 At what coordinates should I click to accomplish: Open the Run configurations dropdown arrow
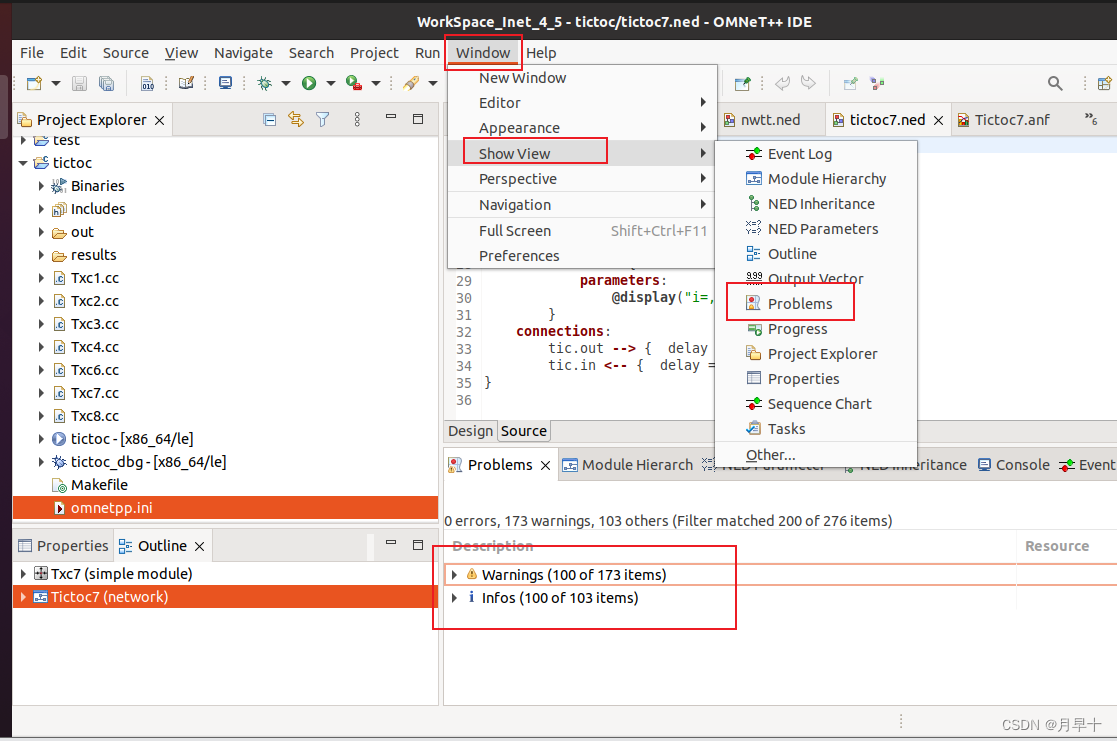click(x=331, y=83)
